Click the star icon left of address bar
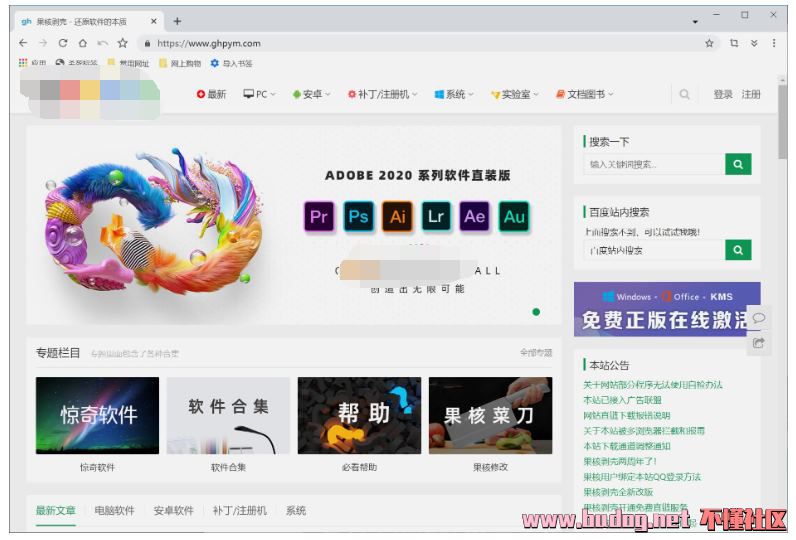This screenshot has height=540, width=796. 123,43
